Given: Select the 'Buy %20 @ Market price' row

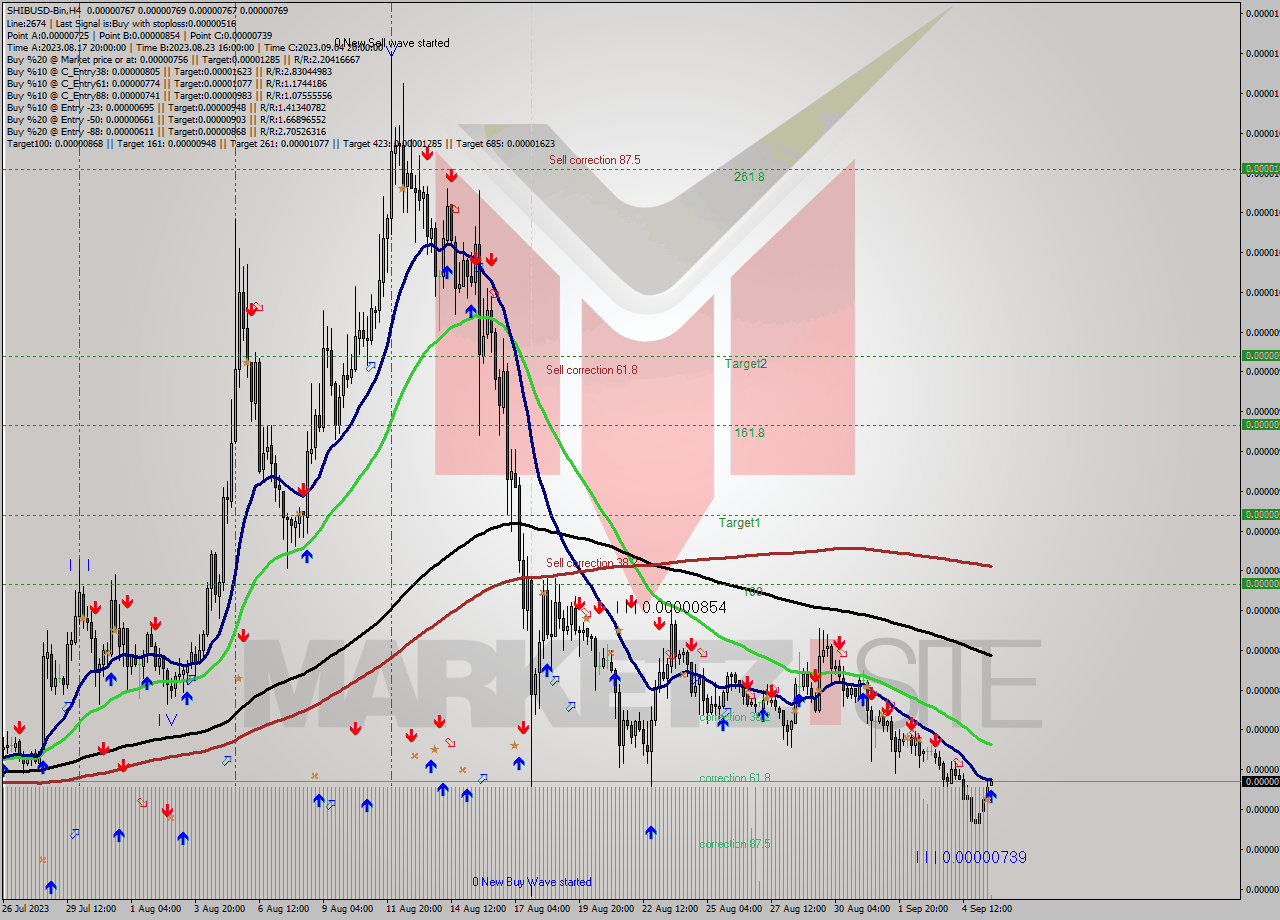Looking at the screenshot, I should coord(183,59).
